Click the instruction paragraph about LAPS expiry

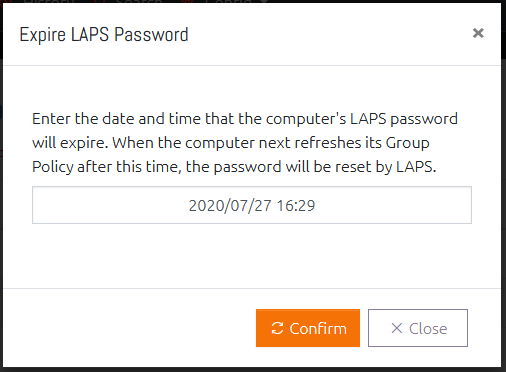(245, 143)
